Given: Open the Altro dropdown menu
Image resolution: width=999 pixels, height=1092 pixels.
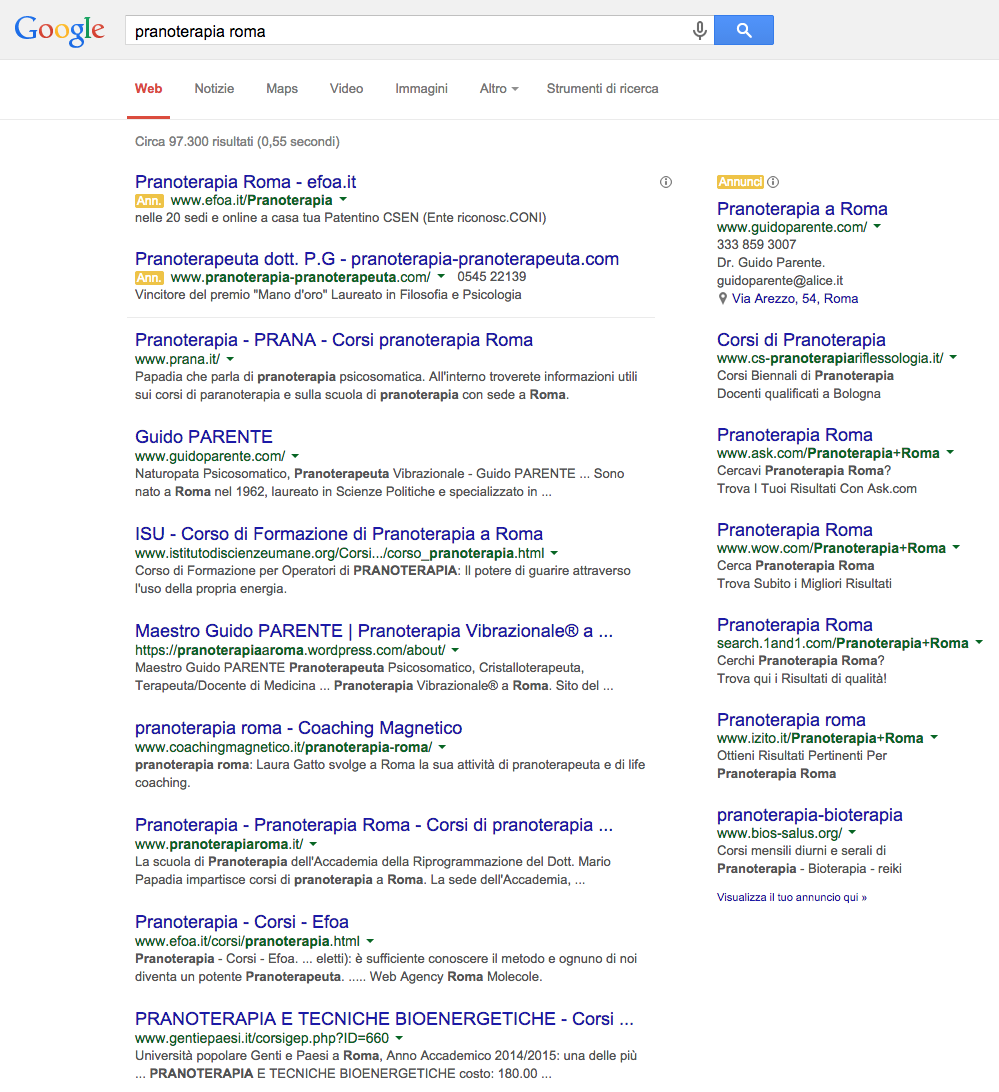Looking at the screenshot, I should tap(499, 89).
